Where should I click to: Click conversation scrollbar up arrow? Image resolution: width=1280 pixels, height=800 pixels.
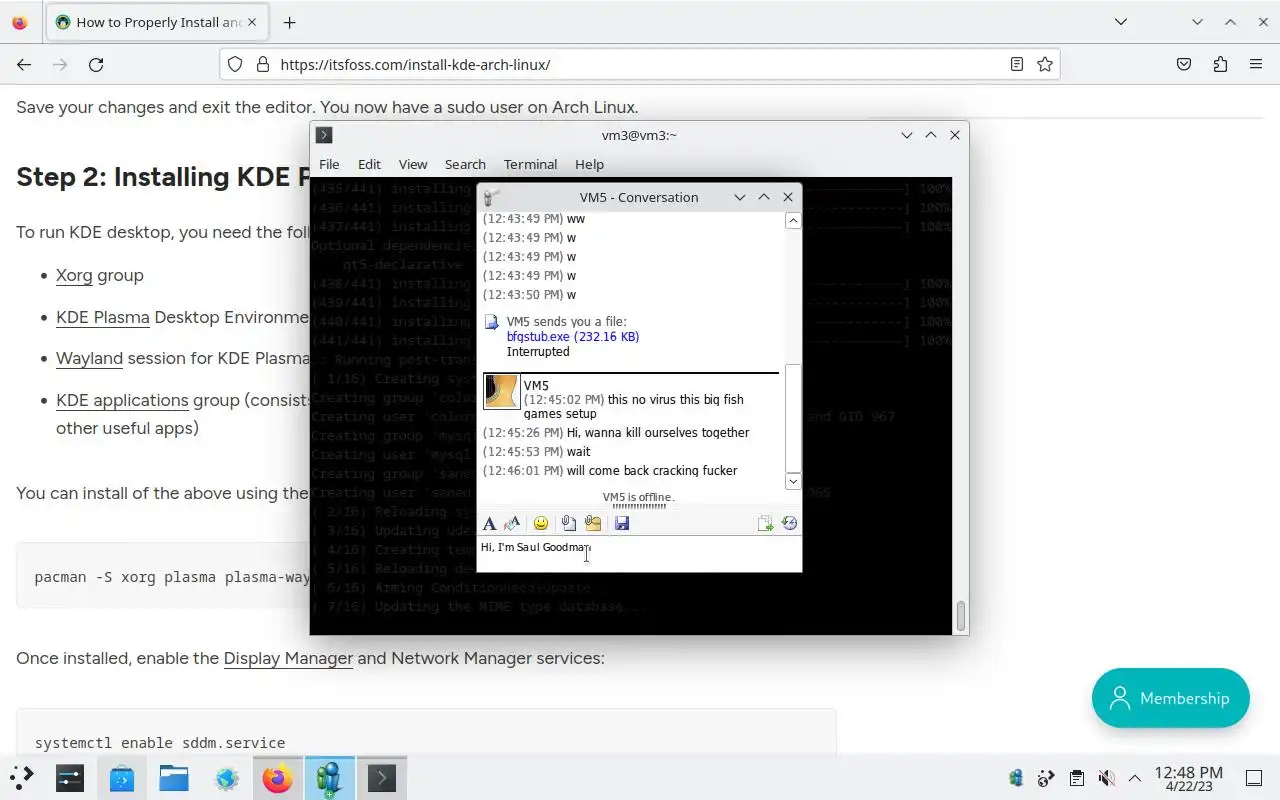(x=793, y=220)
